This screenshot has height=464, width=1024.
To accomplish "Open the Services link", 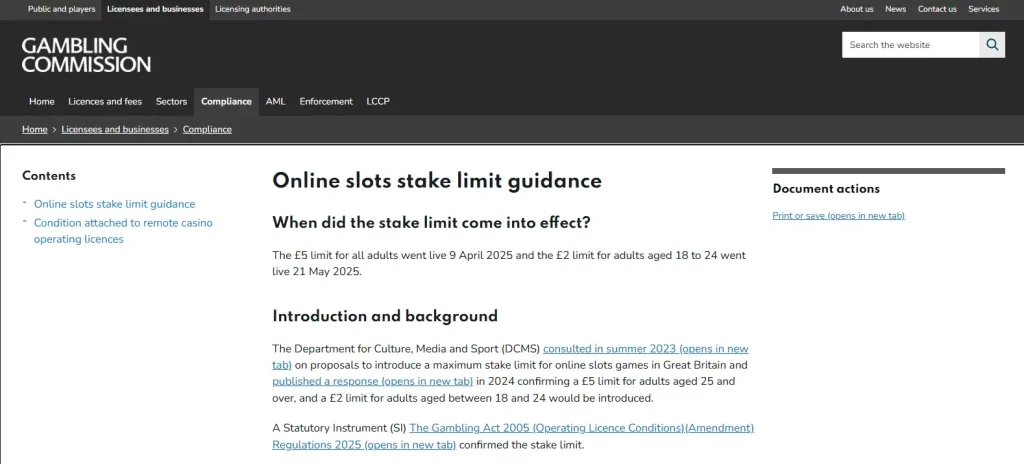I will [x=984, y=9].
